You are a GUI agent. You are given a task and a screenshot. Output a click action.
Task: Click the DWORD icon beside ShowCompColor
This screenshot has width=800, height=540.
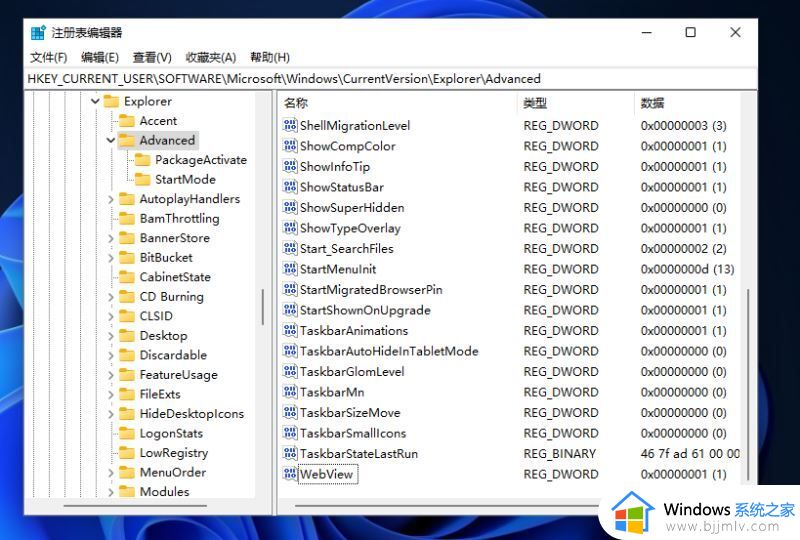(290, 145)
